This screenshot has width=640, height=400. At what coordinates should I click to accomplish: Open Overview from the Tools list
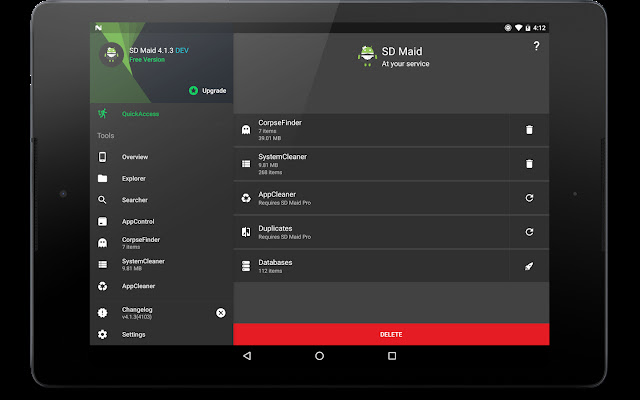(x=161, y=157)
